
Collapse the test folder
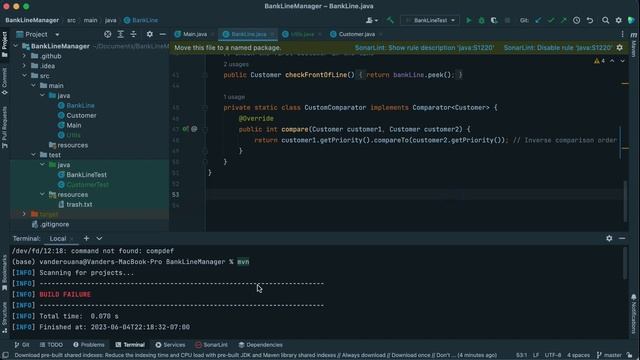(x=33, y=155)
